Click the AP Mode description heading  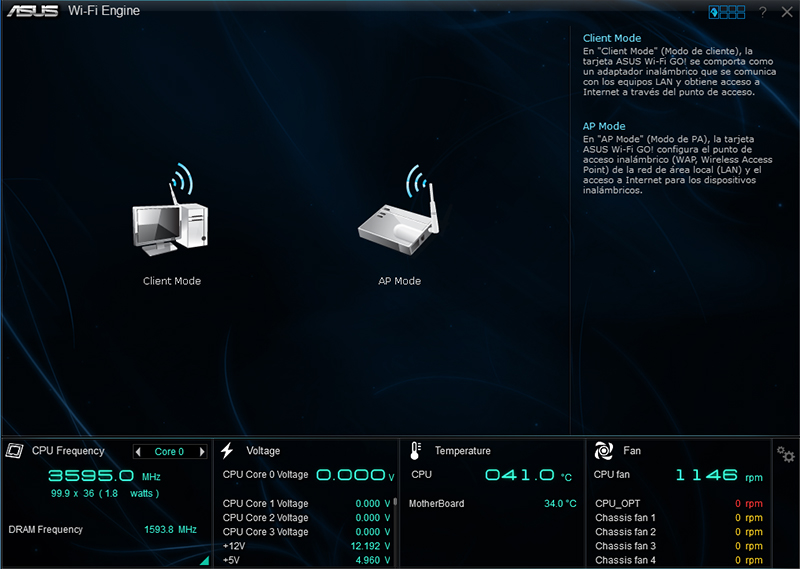pos(604,126)
